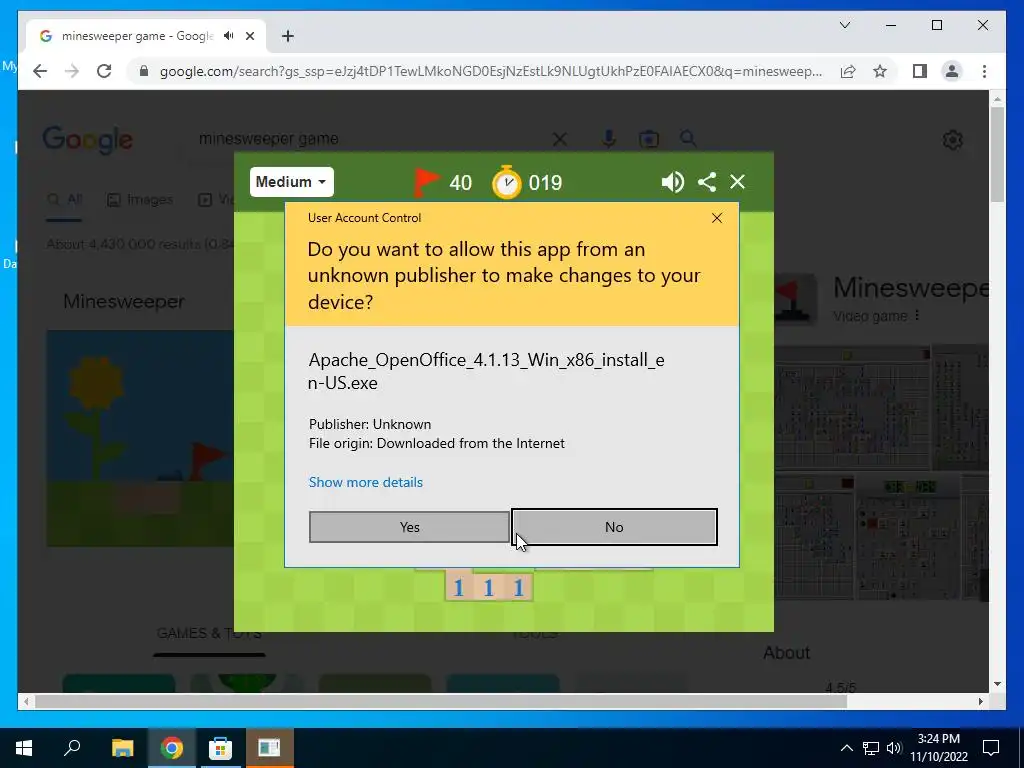Viewport: 1024px width, 768px height.
Task: Mute the tab audio speaker icon
Action: click(x=229, y=36)
